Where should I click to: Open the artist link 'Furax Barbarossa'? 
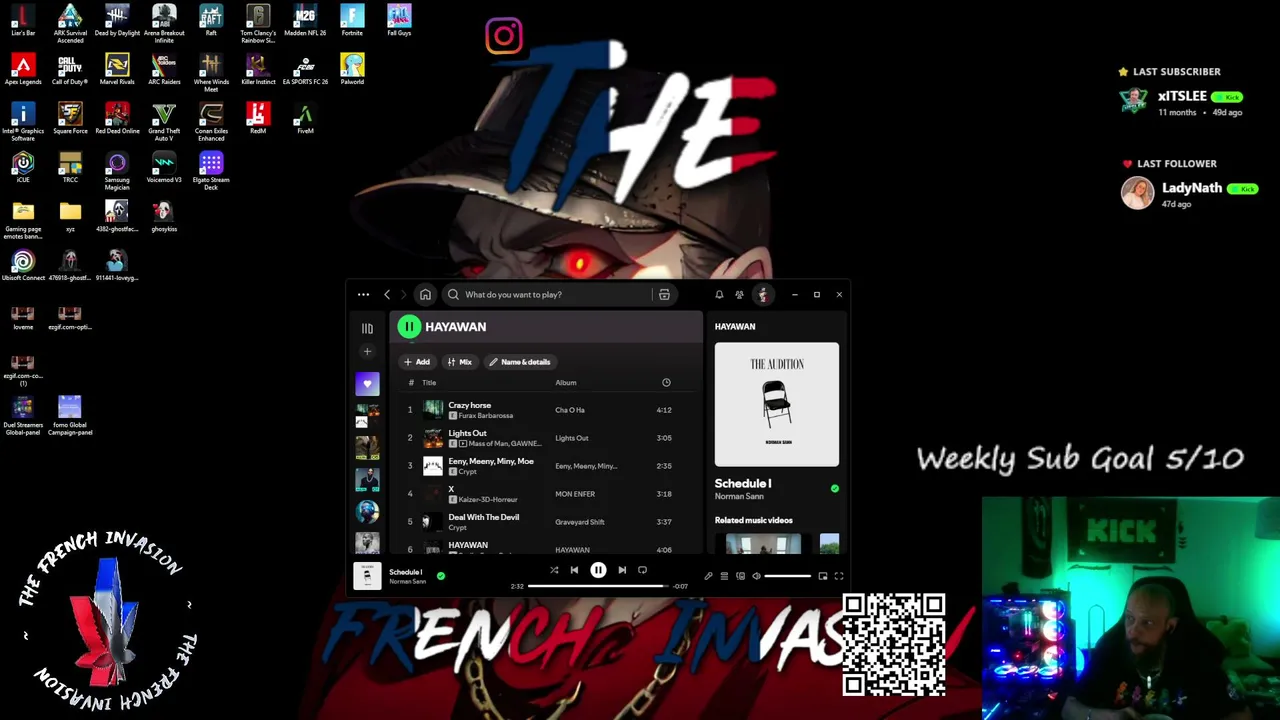coord(486,416)
